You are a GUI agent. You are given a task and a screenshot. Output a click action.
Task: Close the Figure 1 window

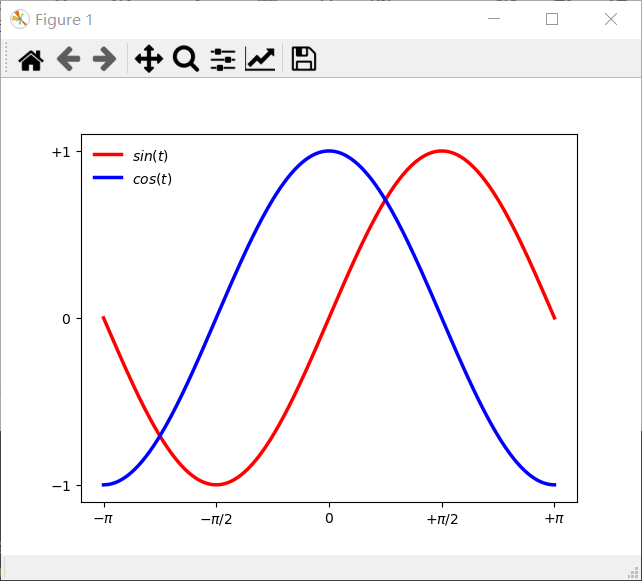[610, 19]
